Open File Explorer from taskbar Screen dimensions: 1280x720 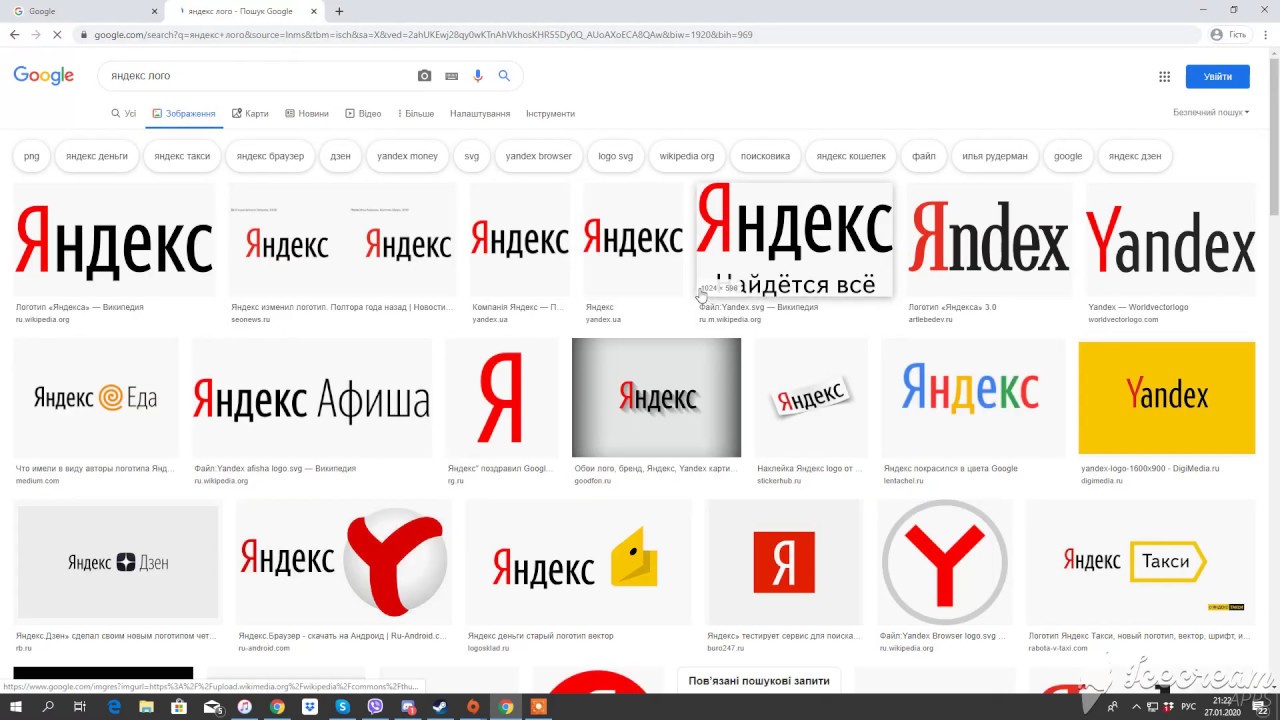(147, 707)
